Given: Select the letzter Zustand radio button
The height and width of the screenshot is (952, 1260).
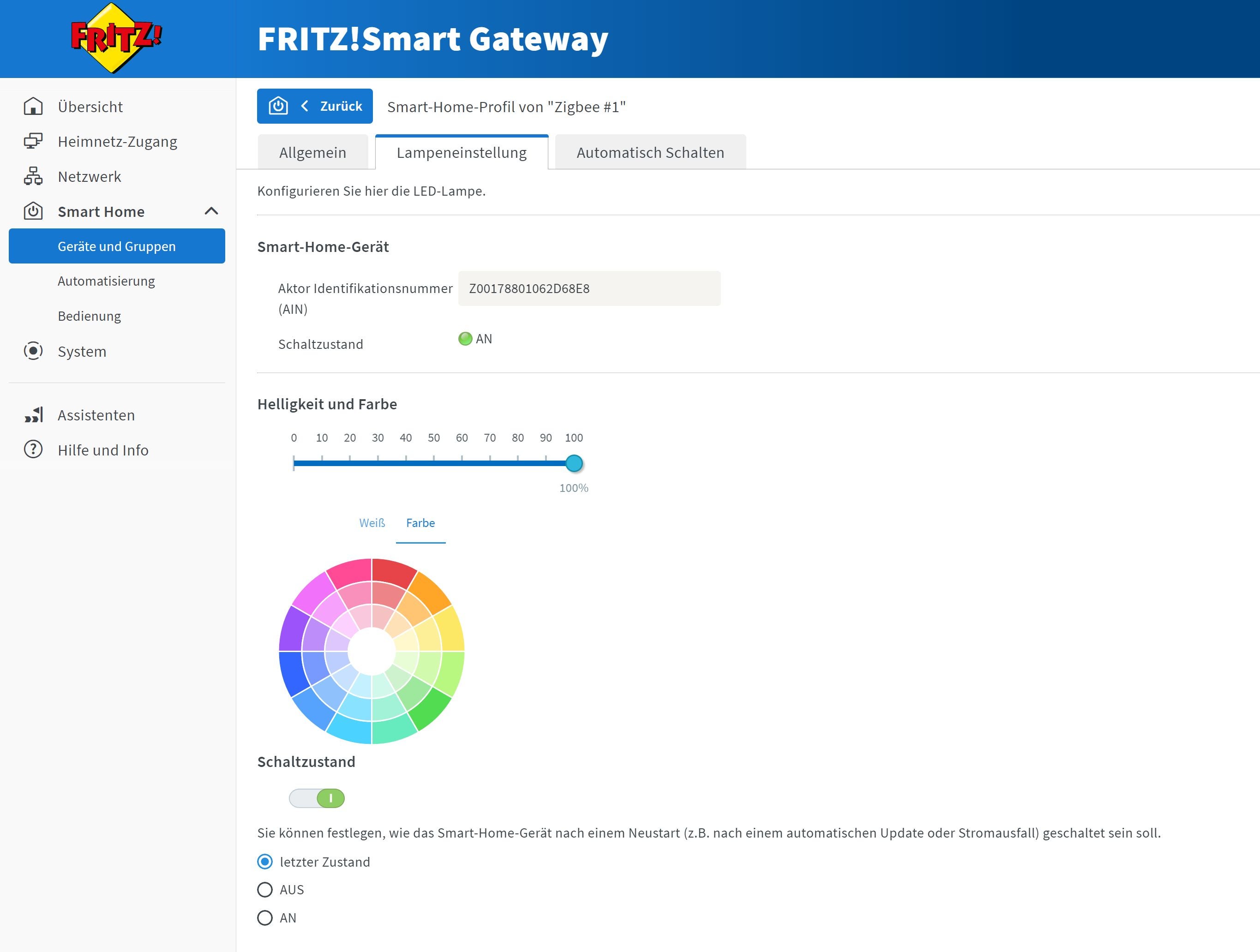Looking at the screenshot, I should point(265,862).
